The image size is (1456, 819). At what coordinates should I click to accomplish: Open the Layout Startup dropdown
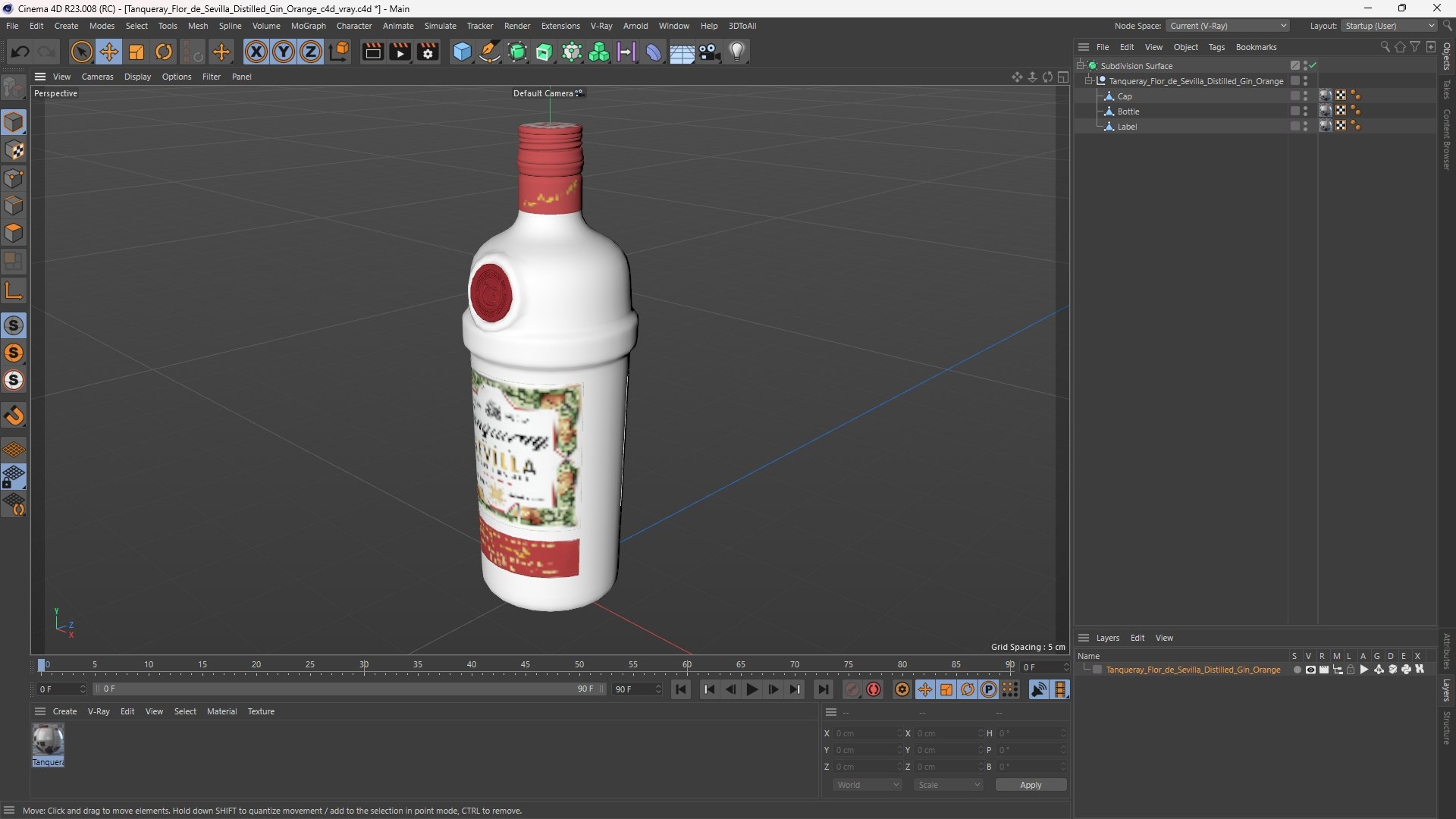pos(1389,26)
